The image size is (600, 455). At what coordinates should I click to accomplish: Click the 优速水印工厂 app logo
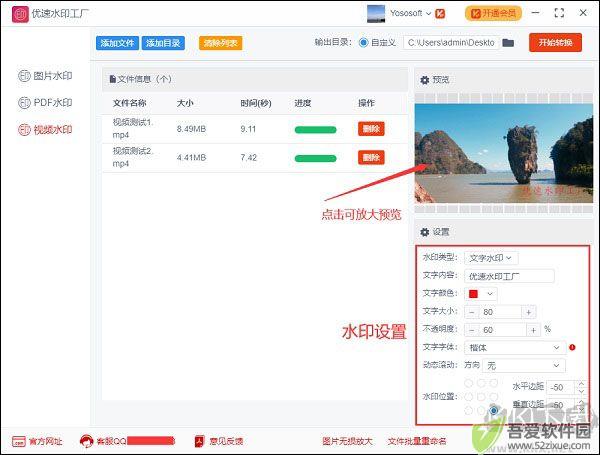click(x=20, y=14)
